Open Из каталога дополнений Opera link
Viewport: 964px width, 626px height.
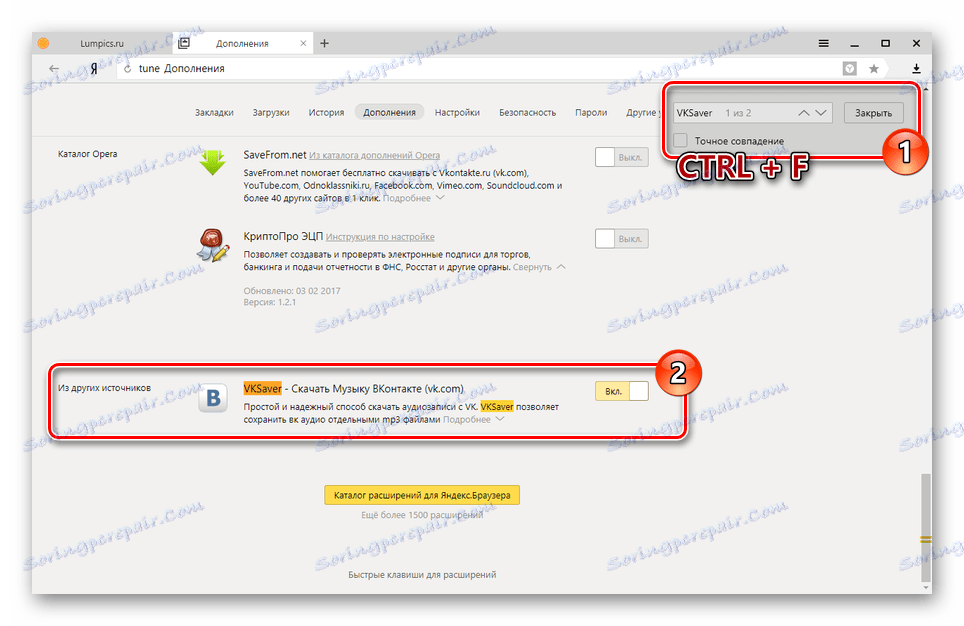[x=374, y=156]
